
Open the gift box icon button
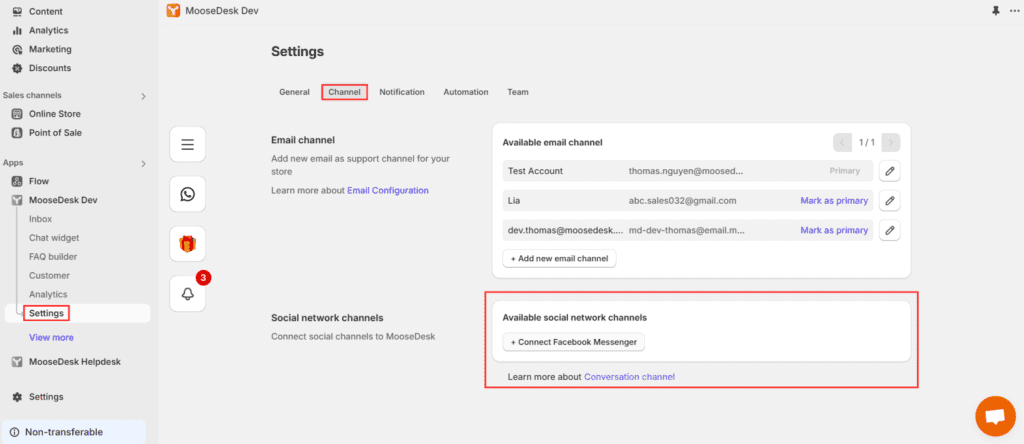pyautogui.click(x=187, y=244)
